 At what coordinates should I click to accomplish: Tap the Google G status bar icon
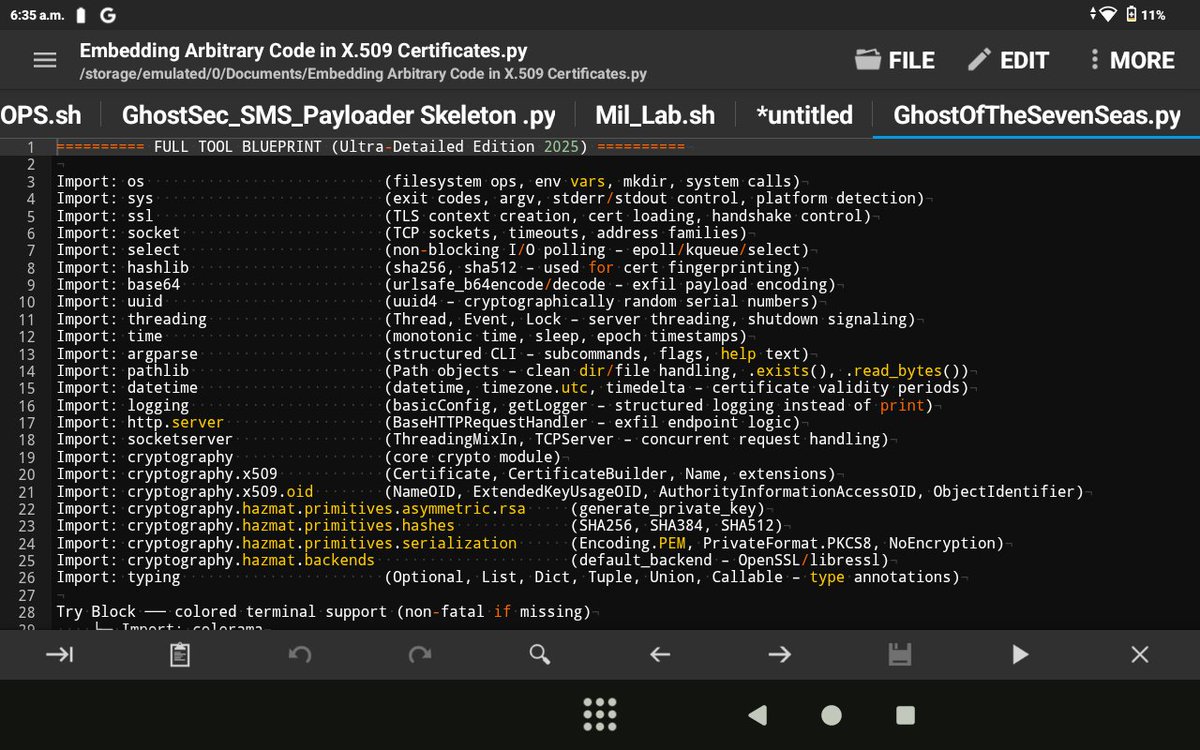108,15
